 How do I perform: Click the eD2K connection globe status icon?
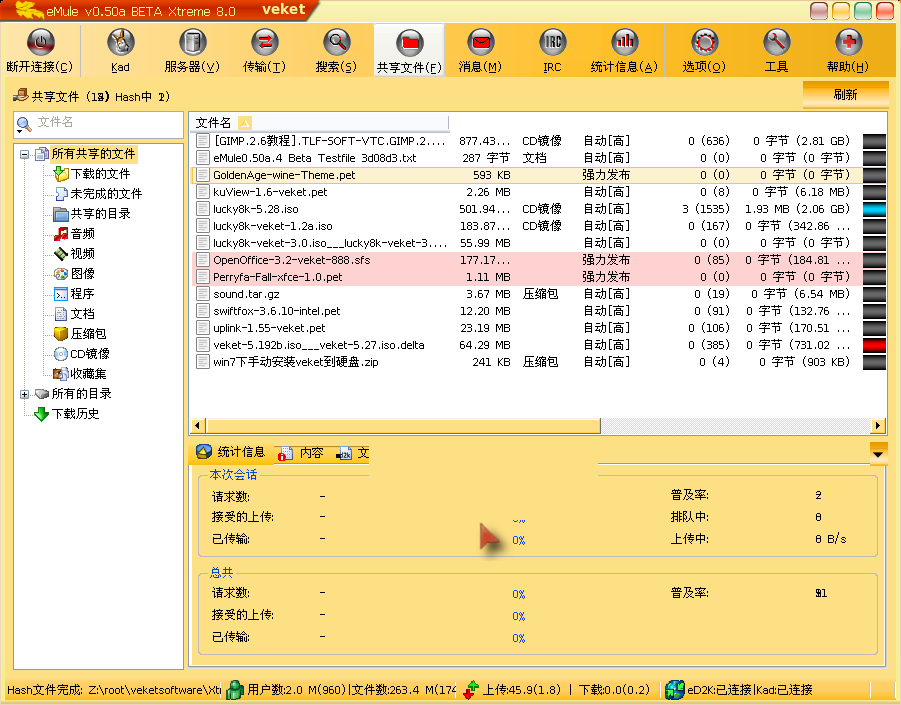pos(675,689)
